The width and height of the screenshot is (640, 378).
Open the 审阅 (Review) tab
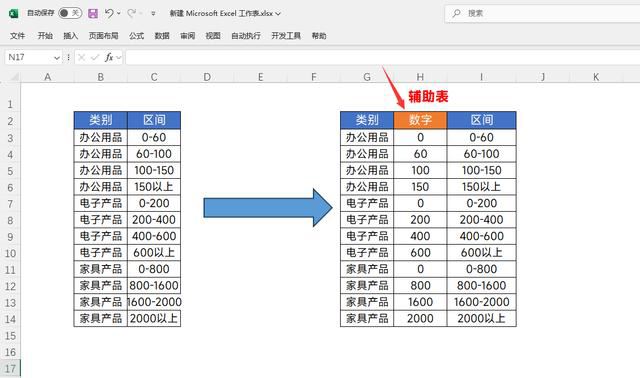187,36
